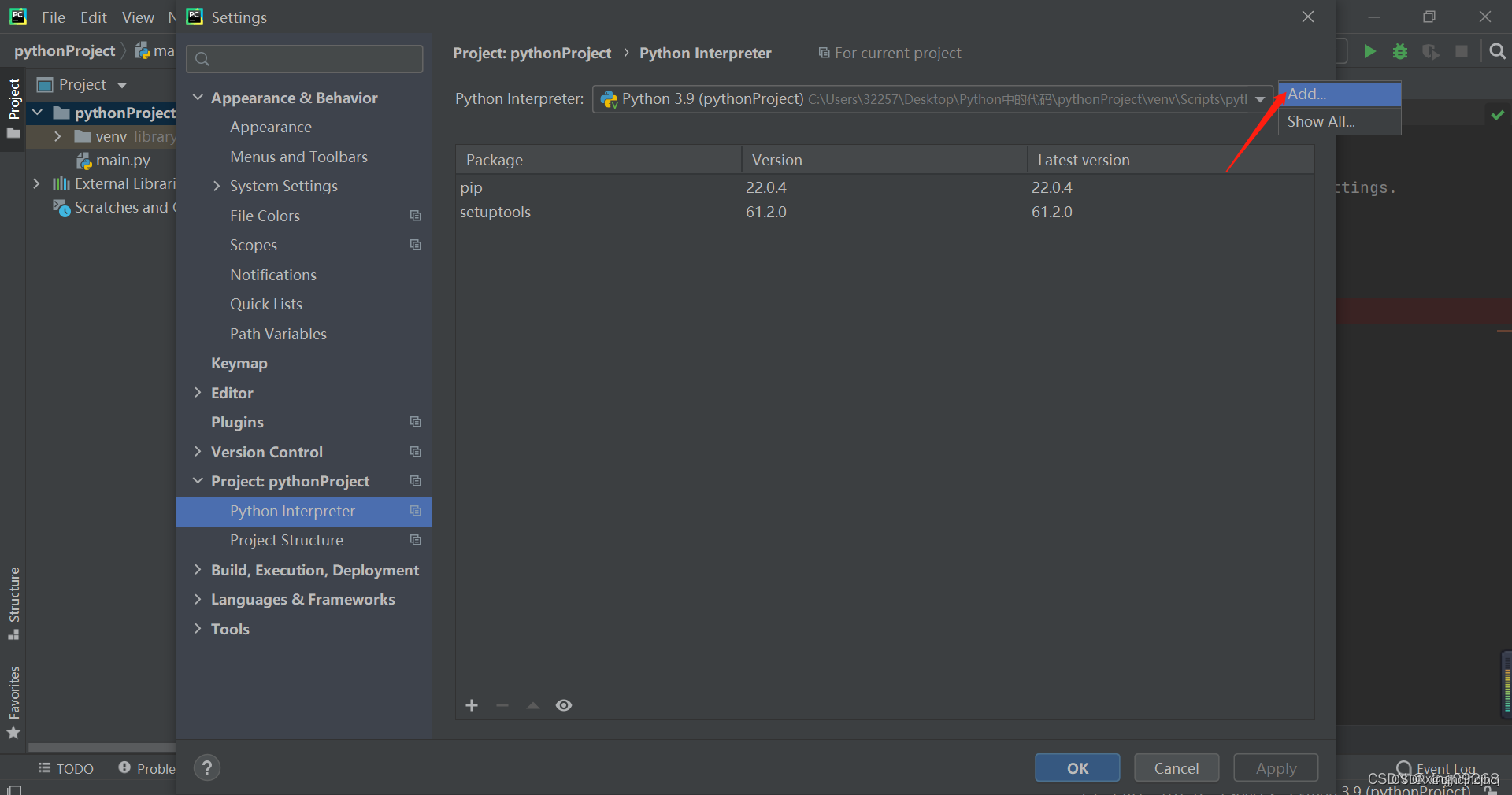Viewport: 1512px width, 795px height.
Task: Click the uninstall package minus icon
Action: pos(502,705)
